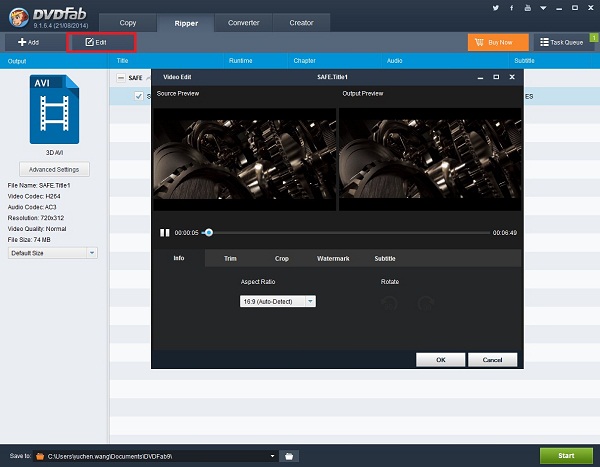Click the rotate clockwise icon

[426, 304]
